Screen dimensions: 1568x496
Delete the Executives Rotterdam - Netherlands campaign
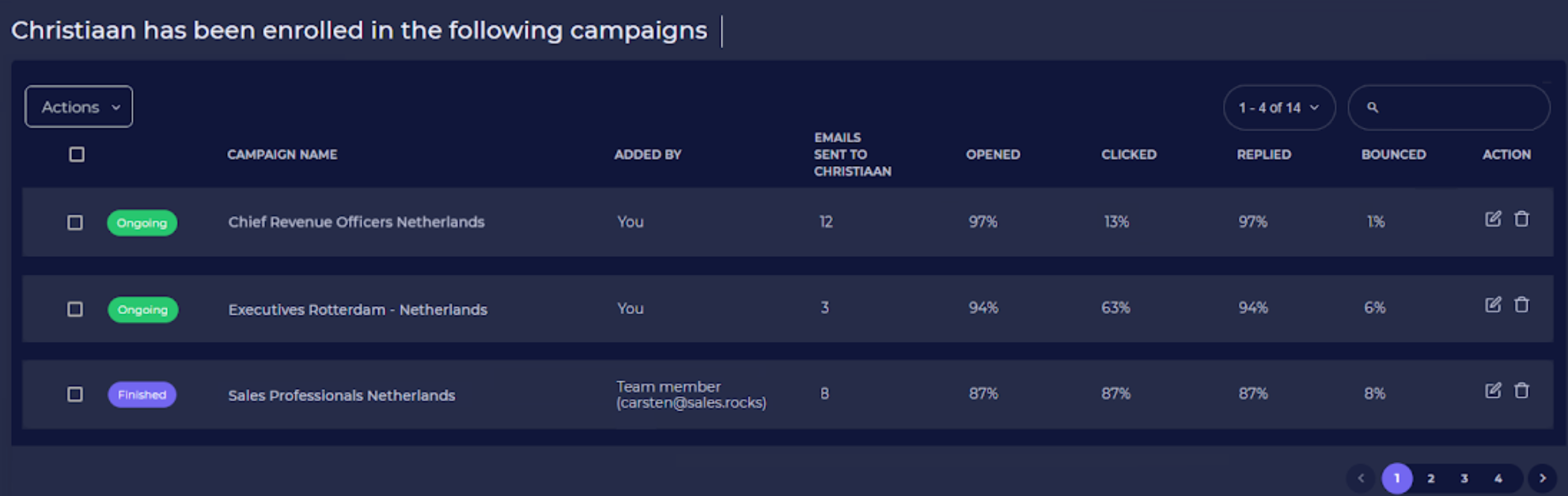pos(1521,305)
